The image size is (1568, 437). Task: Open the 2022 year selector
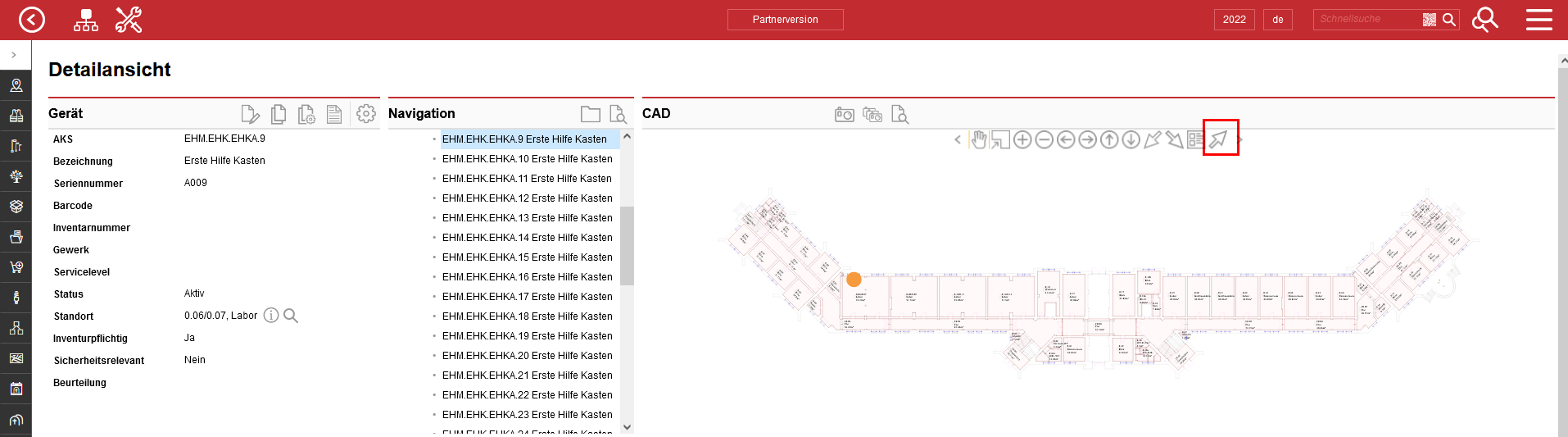[1235, 20]
